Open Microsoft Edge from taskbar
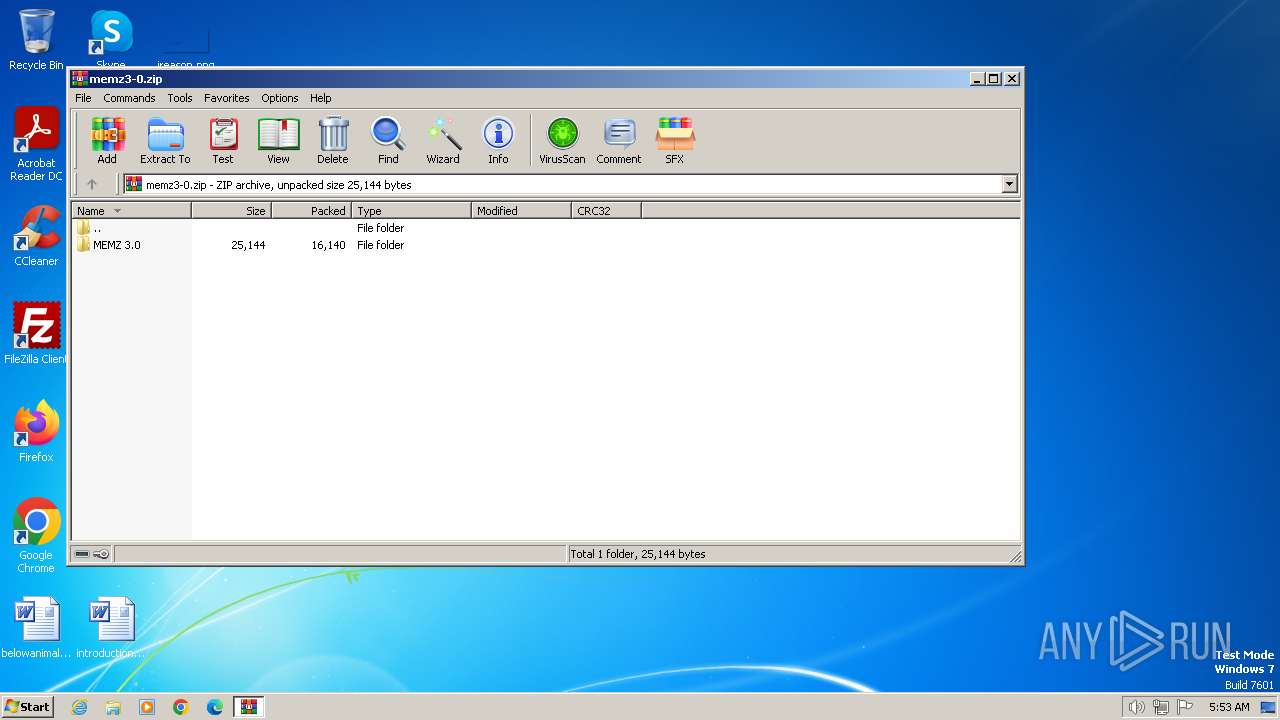Viewport: 1280px width, 720px height. coord(215,707)
